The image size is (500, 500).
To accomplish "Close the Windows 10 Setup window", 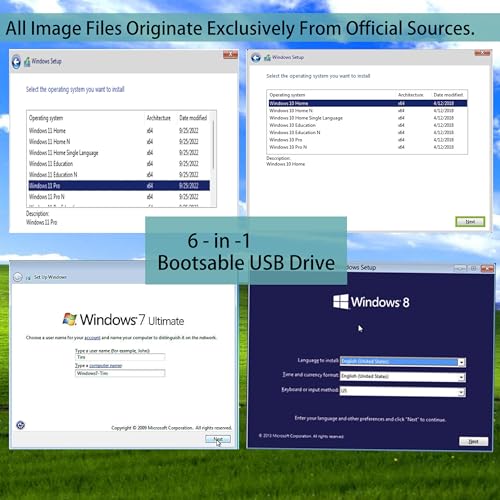I will pos(482,53).
